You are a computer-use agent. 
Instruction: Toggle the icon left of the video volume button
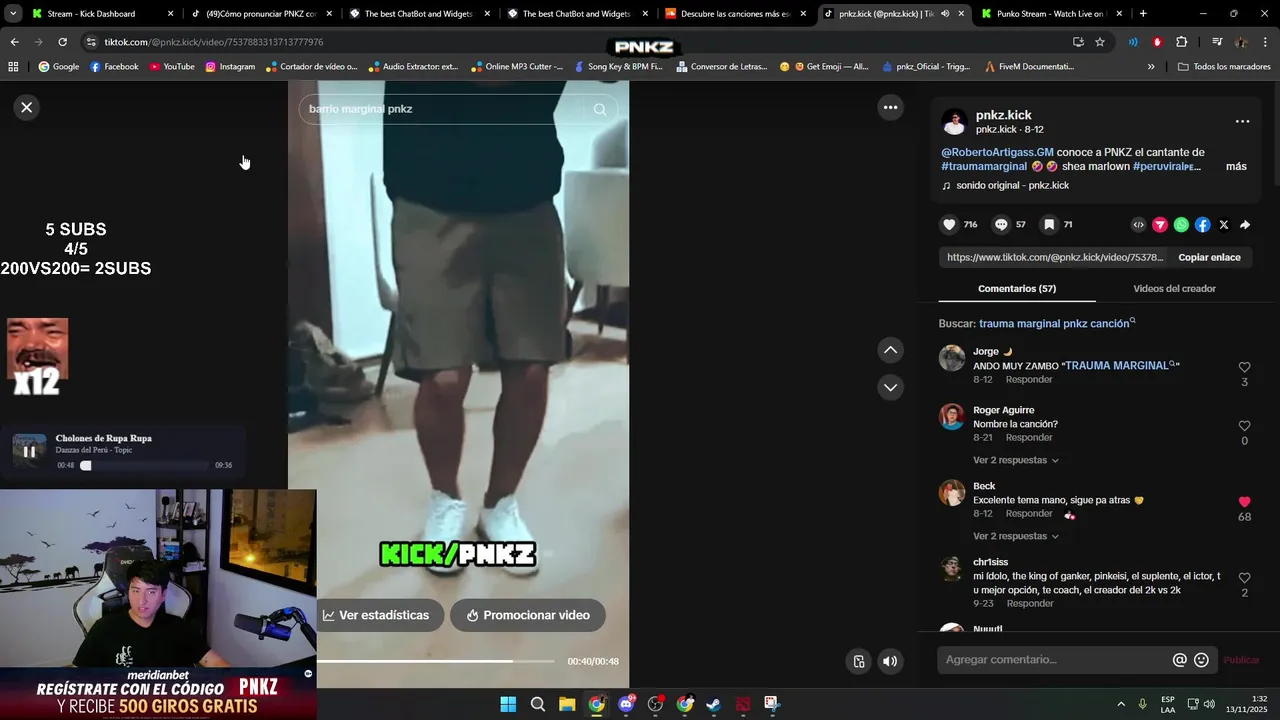click(x=858, y=661)
